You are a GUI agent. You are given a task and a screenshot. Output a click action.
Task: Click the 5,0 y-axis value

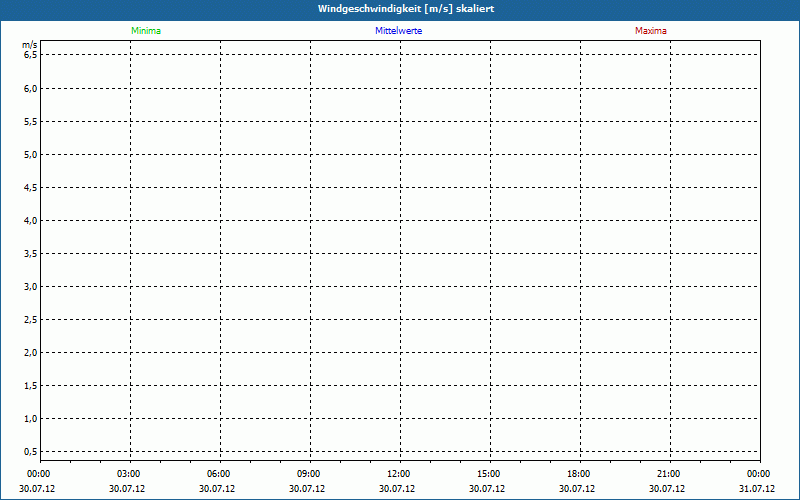click(x=31, y=155)
